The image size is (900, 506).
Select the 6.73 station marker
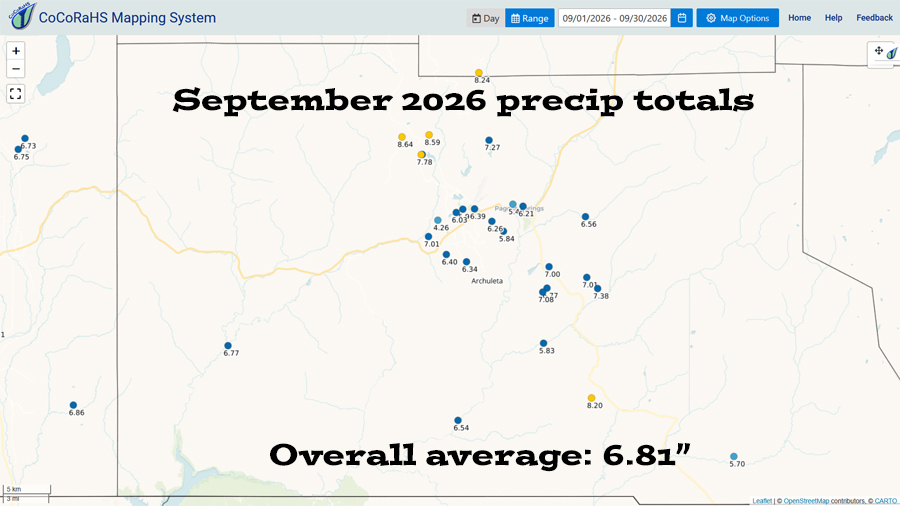(25, 138)
